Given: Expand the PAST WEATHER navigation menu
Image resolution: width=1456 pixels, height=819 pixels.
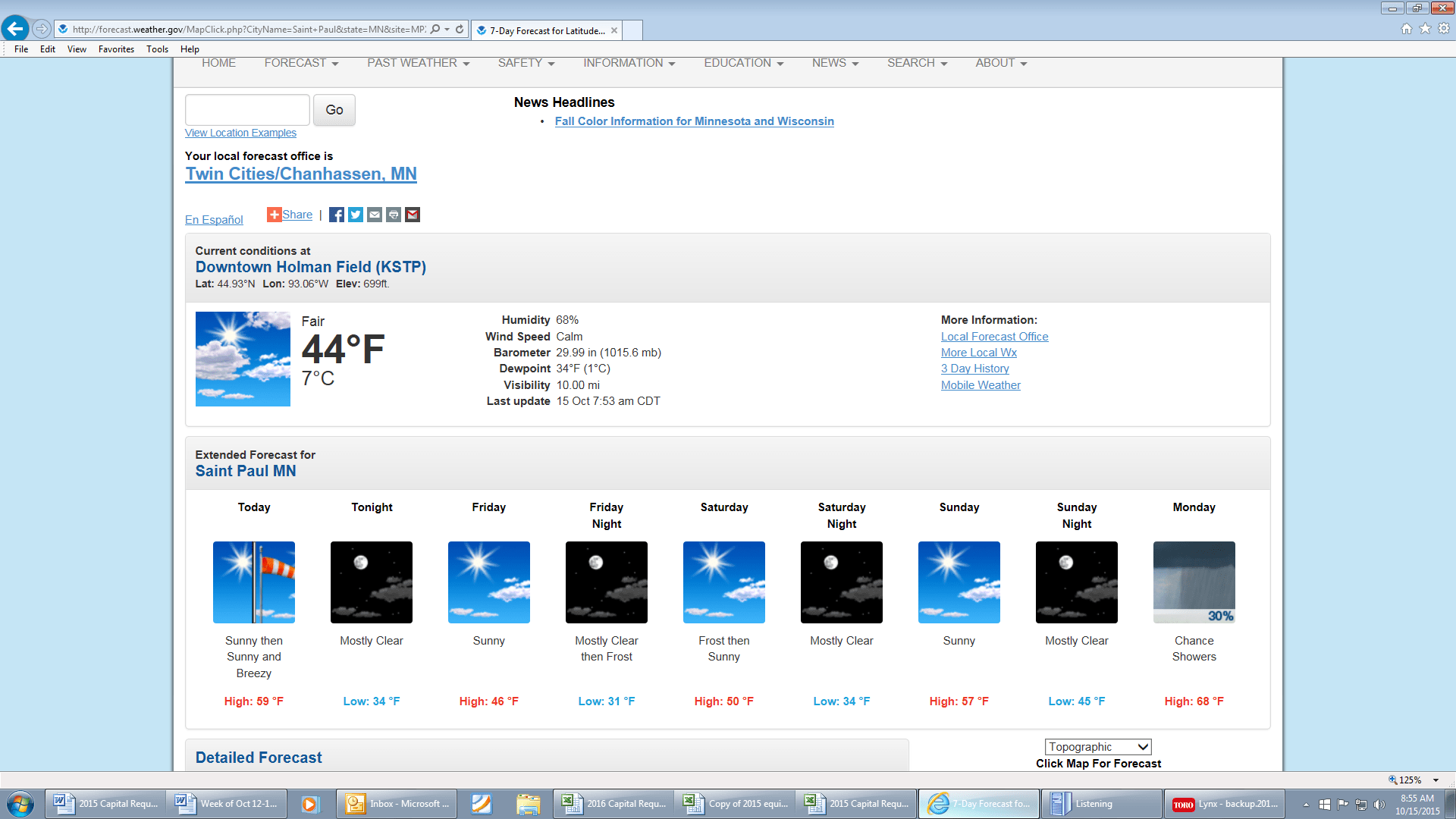Looking at the screenshot, I should pos(418,63).
